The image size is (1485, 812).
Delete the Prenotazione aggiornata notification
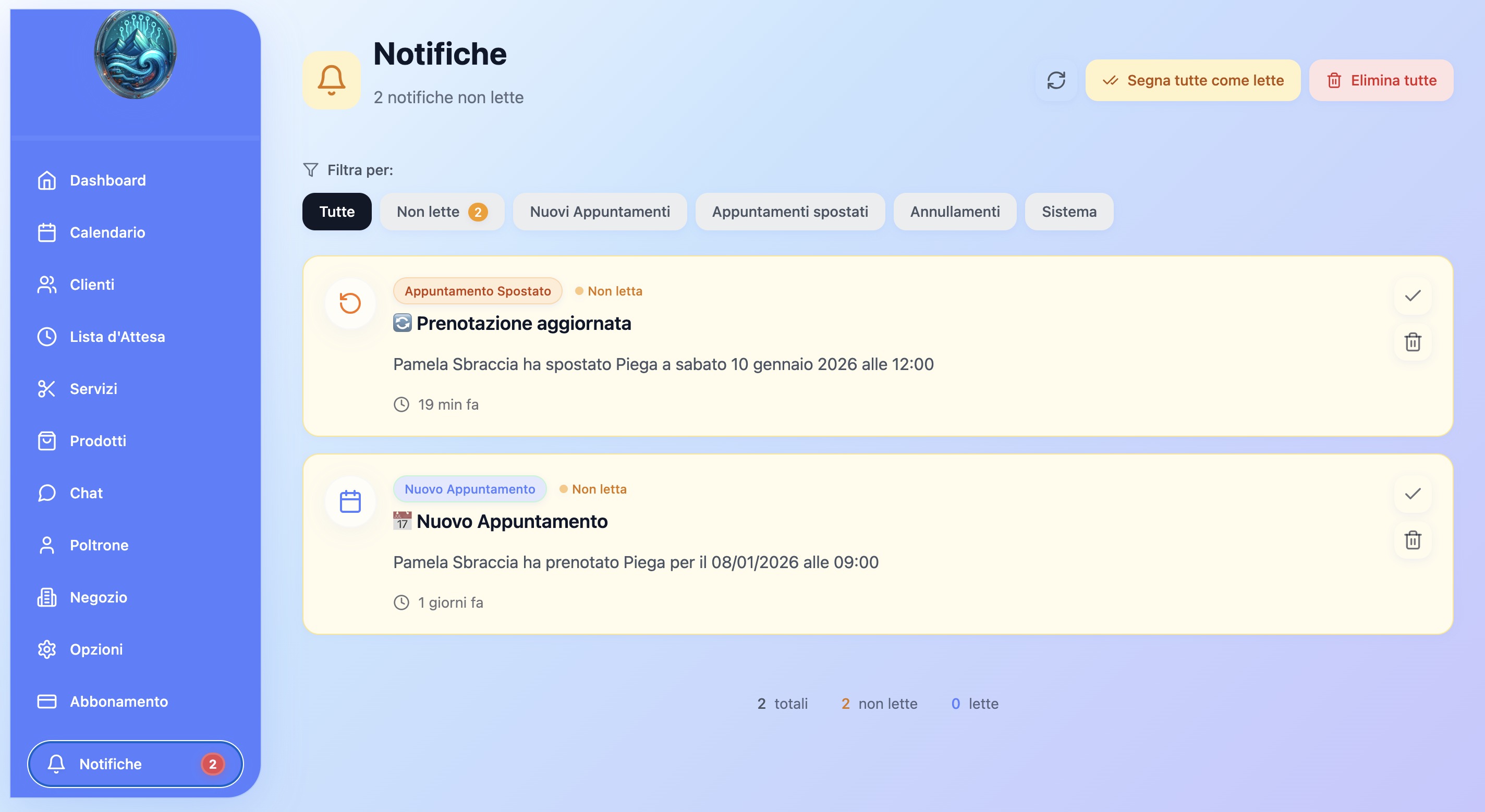(1413, 342)
